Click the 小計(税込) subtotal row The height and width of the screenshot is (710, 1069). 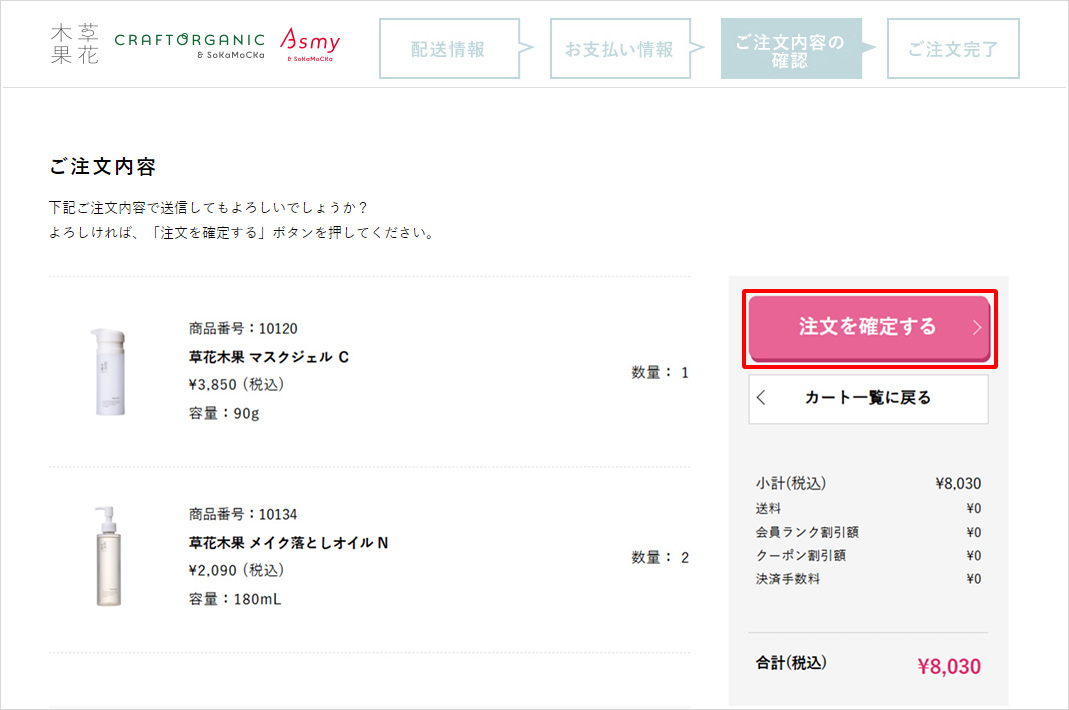[x=868, y=484]
